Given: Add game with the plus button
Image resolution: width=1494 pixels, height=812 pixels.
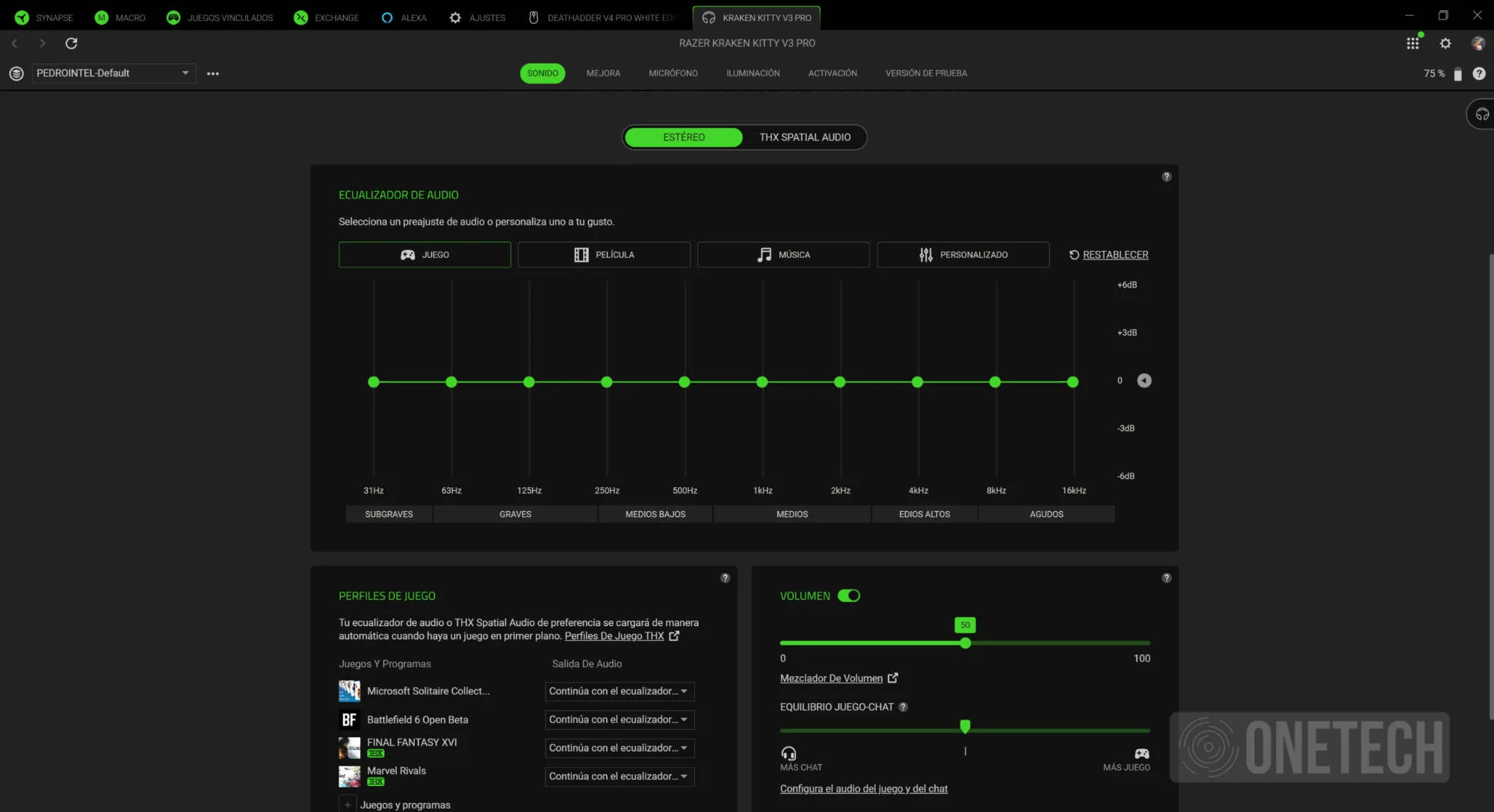Looking at the screenshot, I should point(348,805).
